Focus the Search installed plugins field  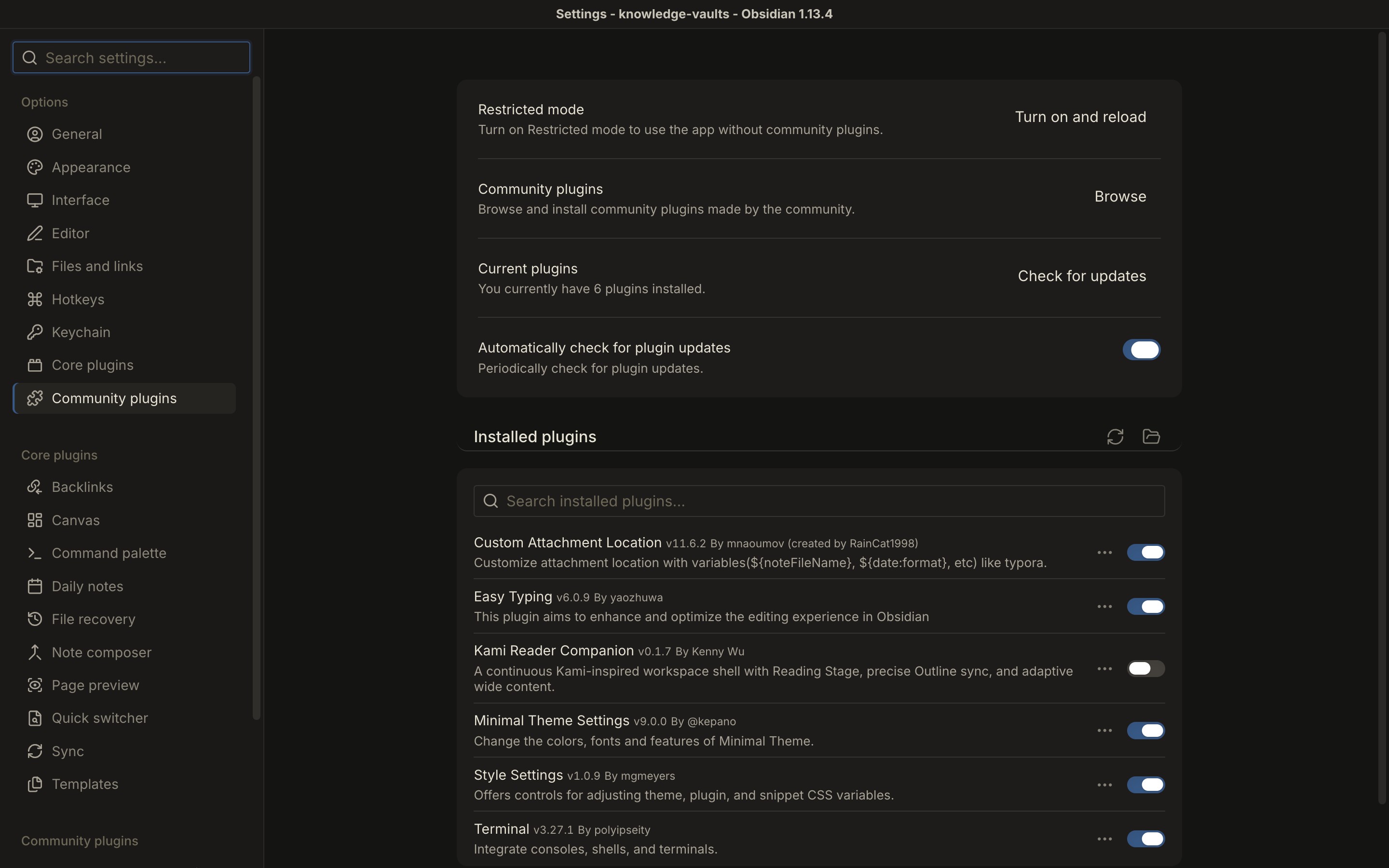click(819, 501)
